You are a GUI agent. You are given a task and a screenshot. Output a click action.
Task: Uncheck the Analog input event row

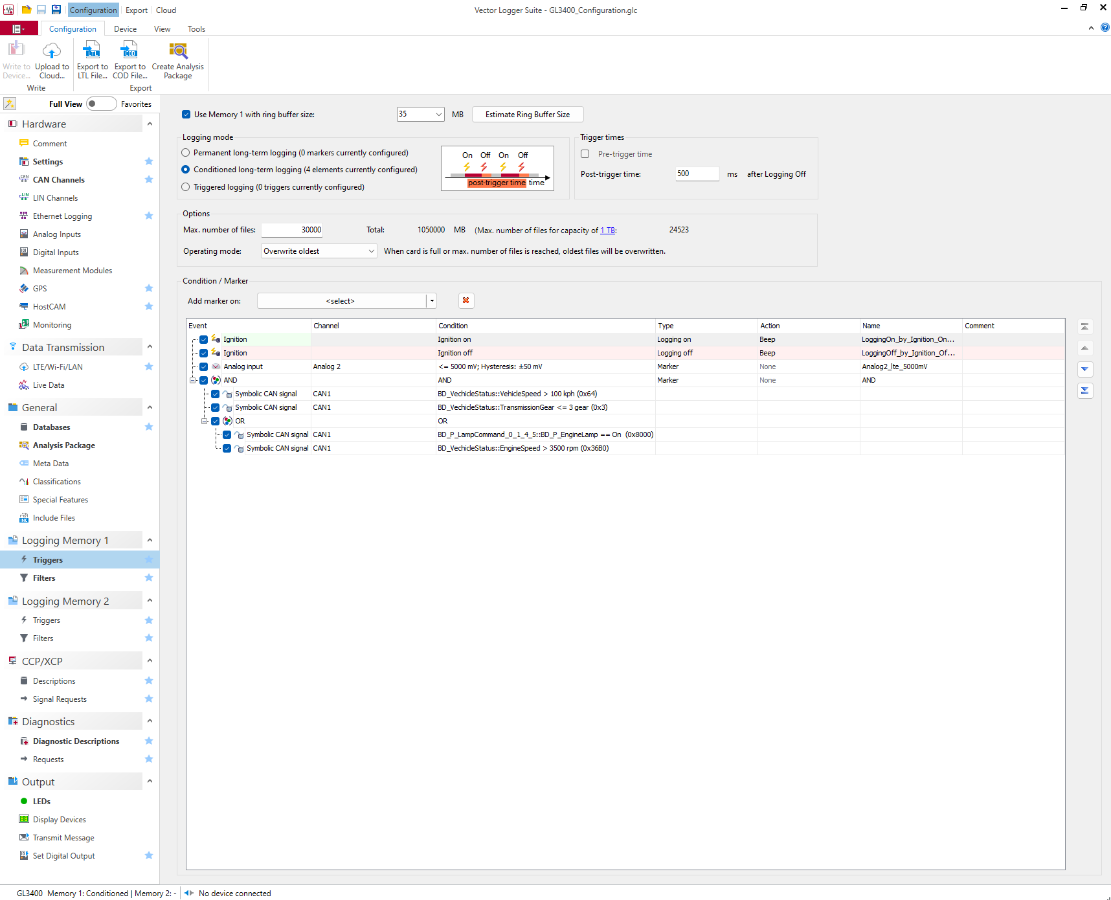click(204, 366)
